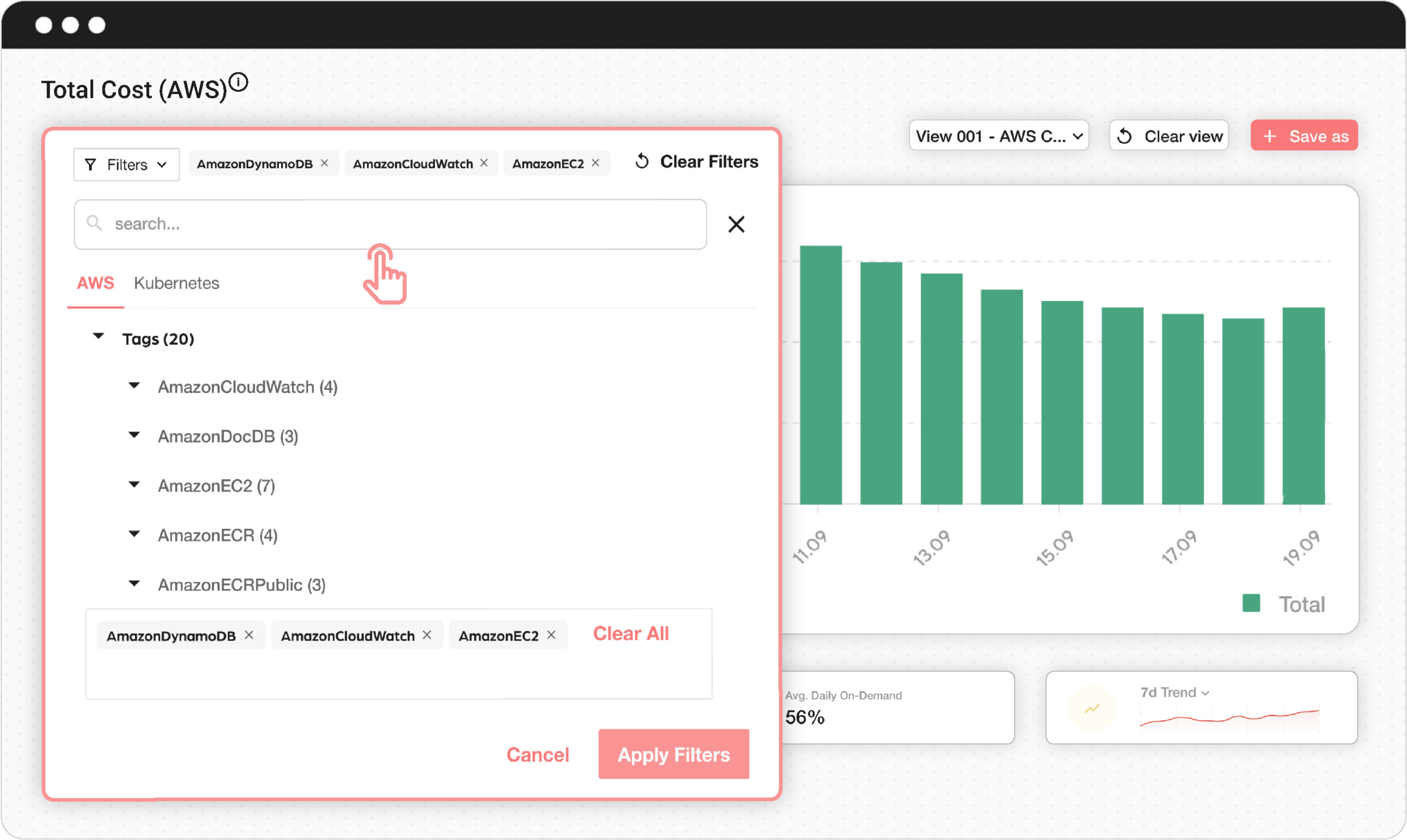
Task: Close the filter search panel with X
Action: point(736,224)
